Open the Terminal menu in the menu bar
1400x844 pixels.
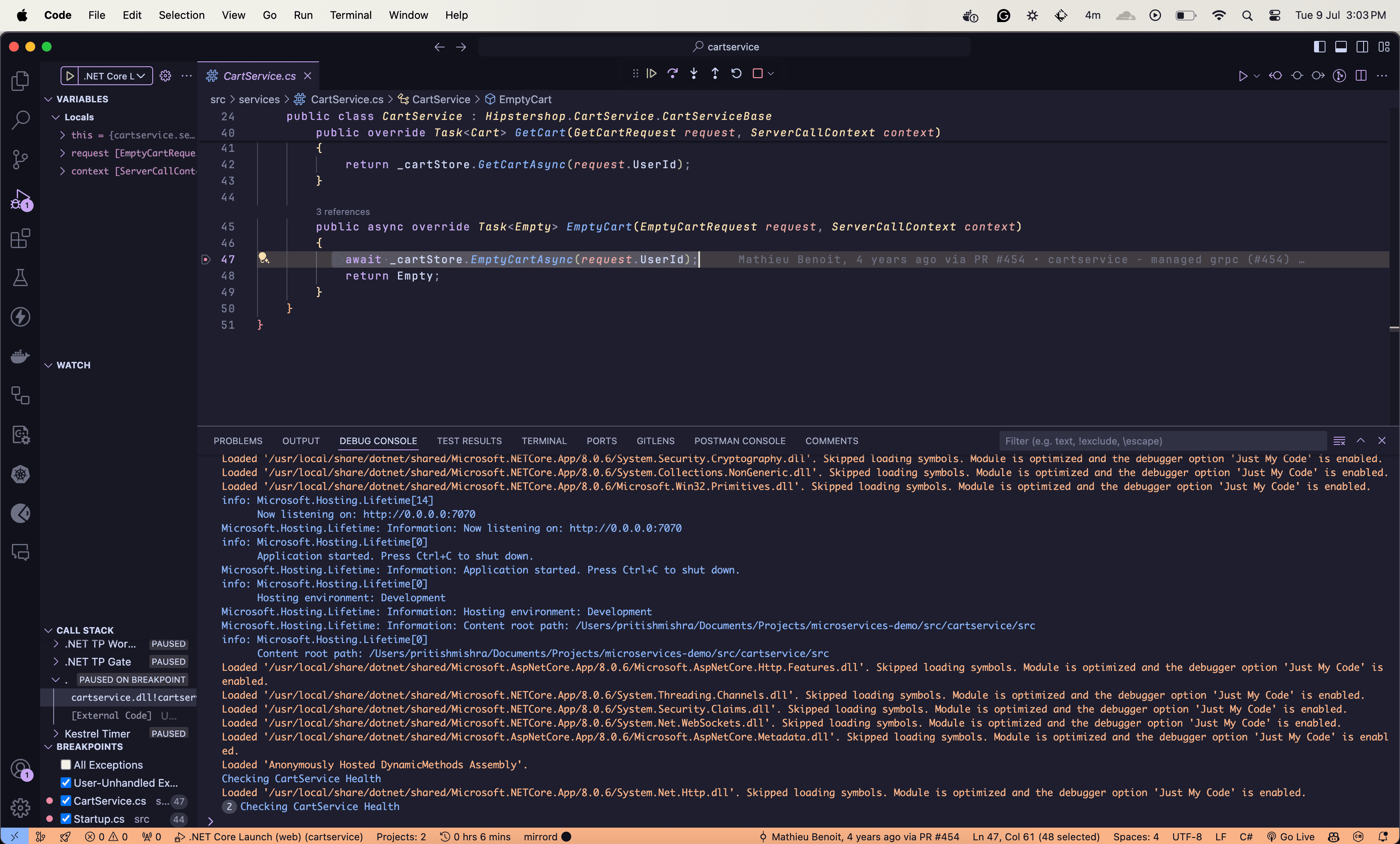(350, 15)
